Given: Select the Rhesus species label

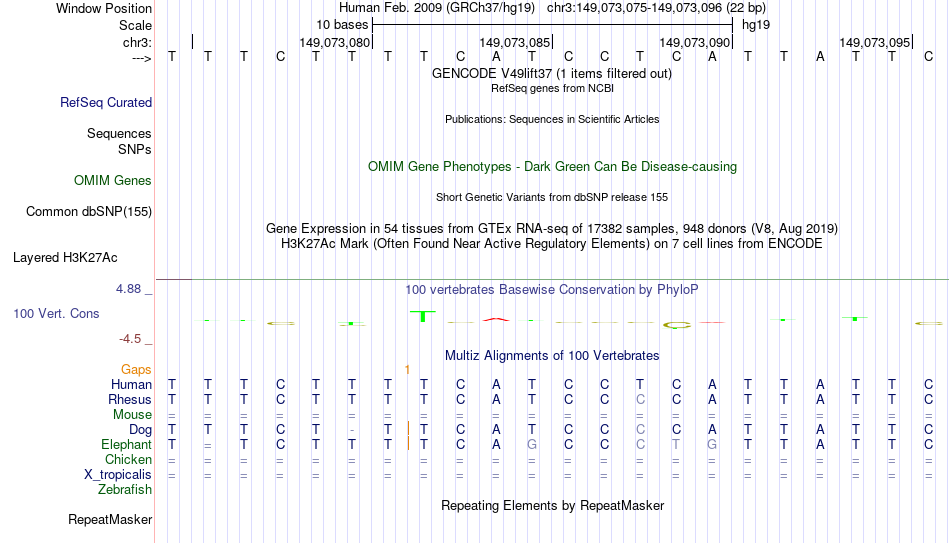Looking at the screenshot, I should point(130,399).
